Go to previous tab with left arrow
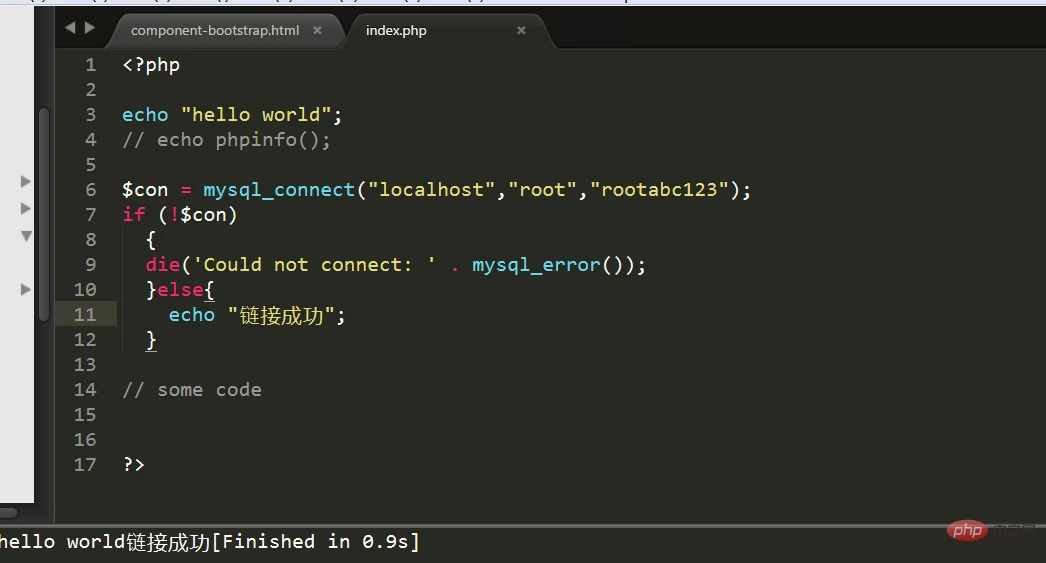This screenshot has width=1046, height=563. tap(70, 27)
